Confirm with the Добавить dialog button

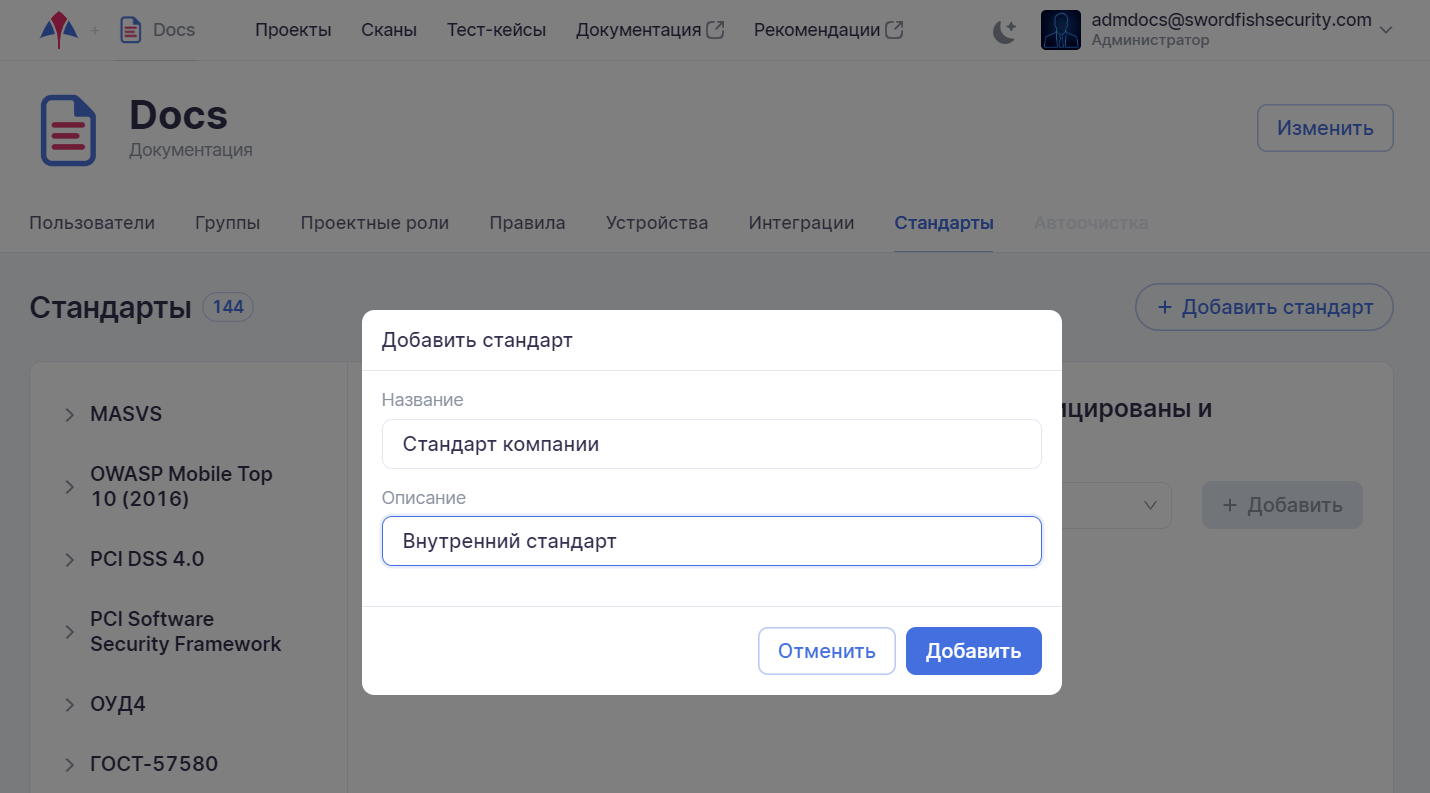[x=973, y=651]
